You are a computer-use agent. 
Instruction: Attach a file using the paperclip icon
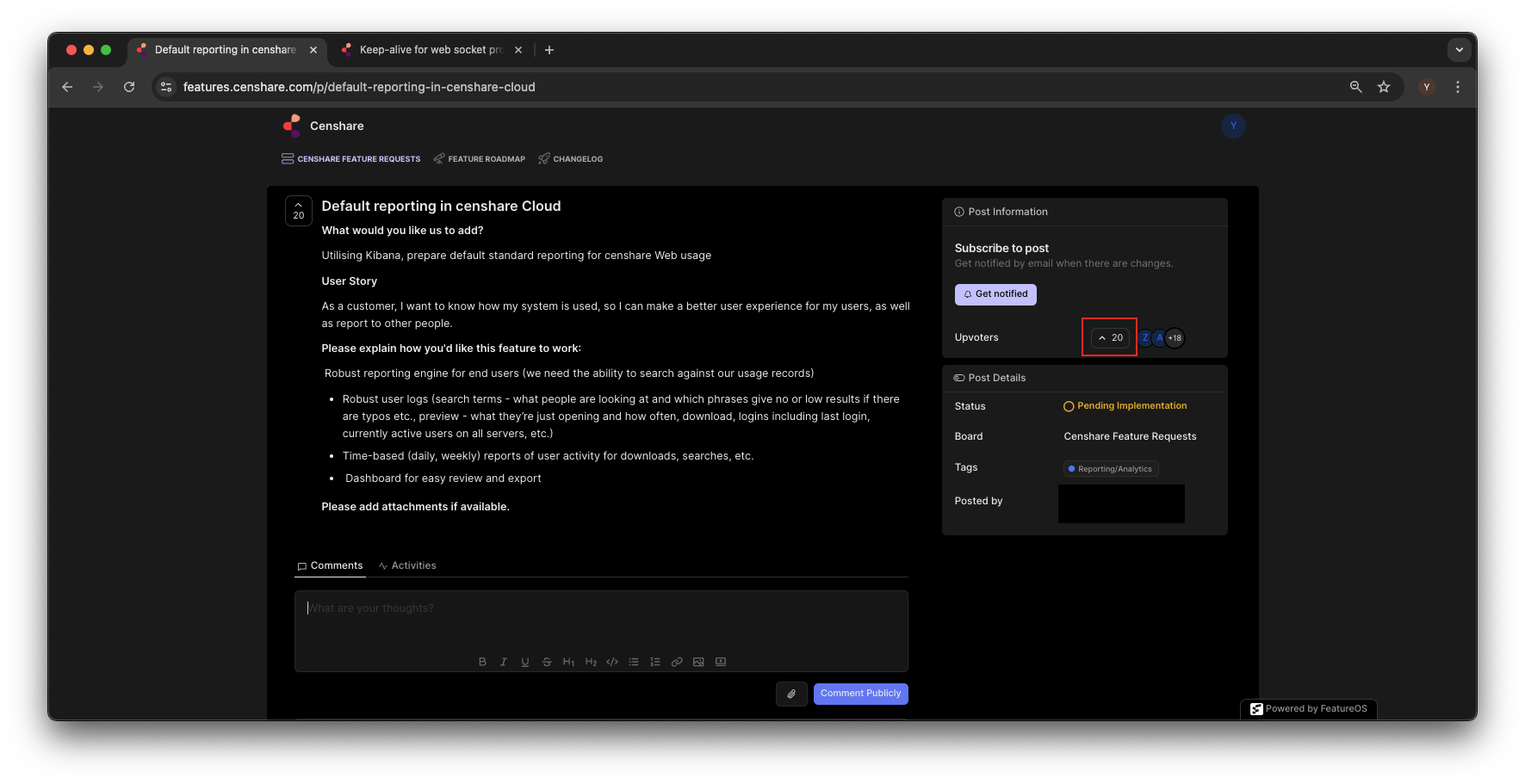791,694
